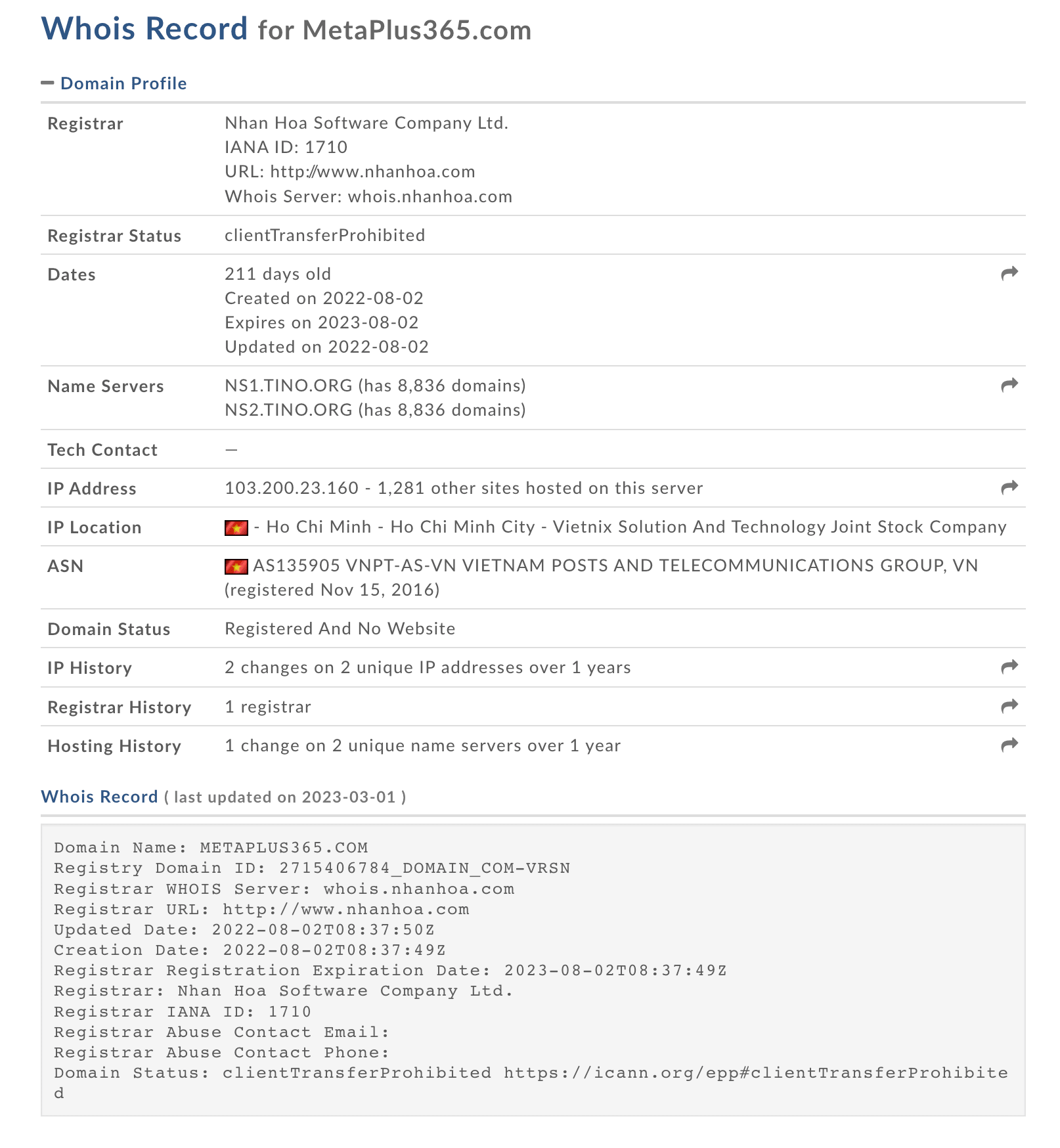Collapse the Domain Profile section

click(47, 83)
